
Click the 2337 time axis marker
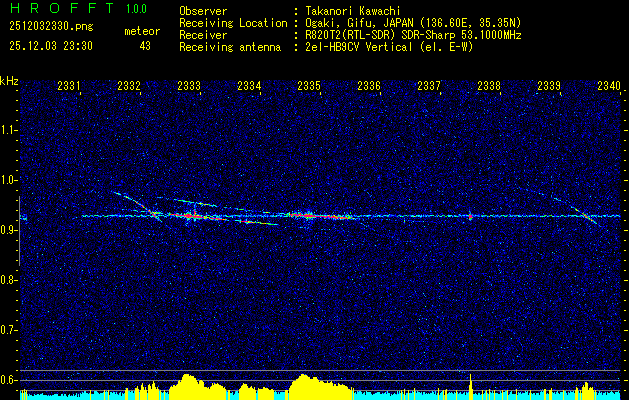coord(429,85)
